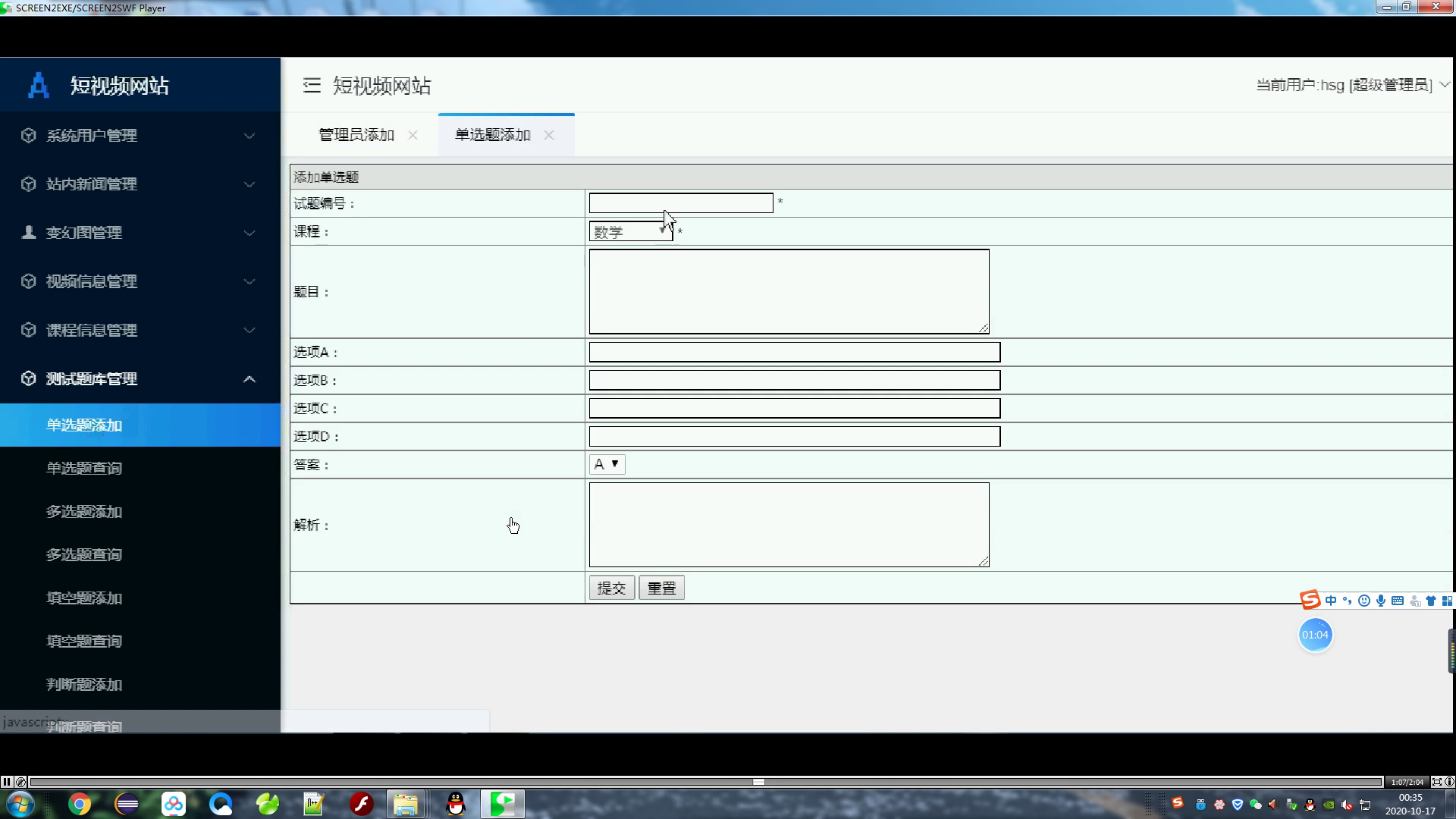
Task: Open the emoji smiley panel on the Sogou toolbar
Action: (x=1364, y=601)
